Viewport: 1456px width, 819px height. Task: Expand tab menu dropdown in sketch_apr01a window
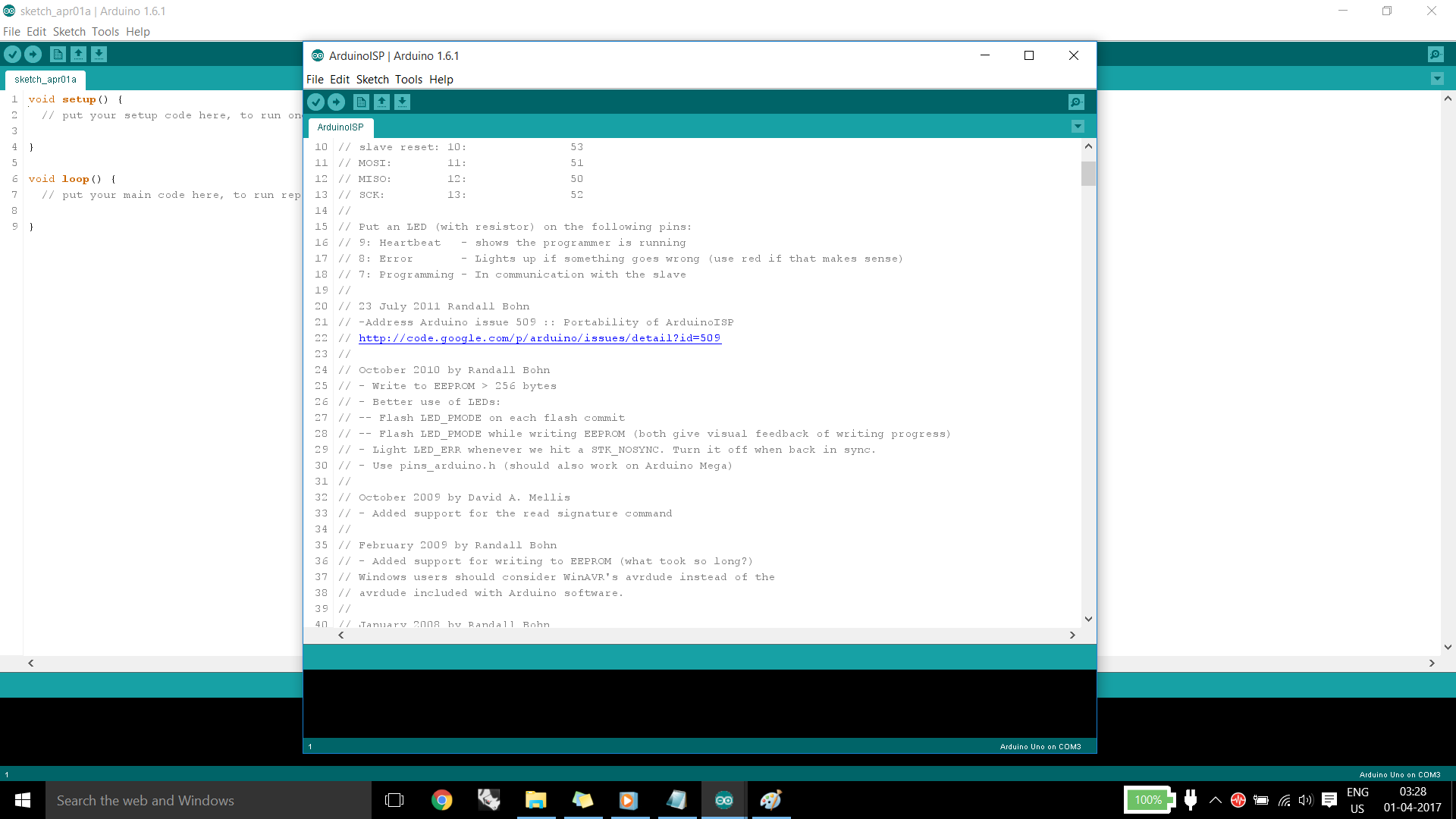pos(1437,79)
